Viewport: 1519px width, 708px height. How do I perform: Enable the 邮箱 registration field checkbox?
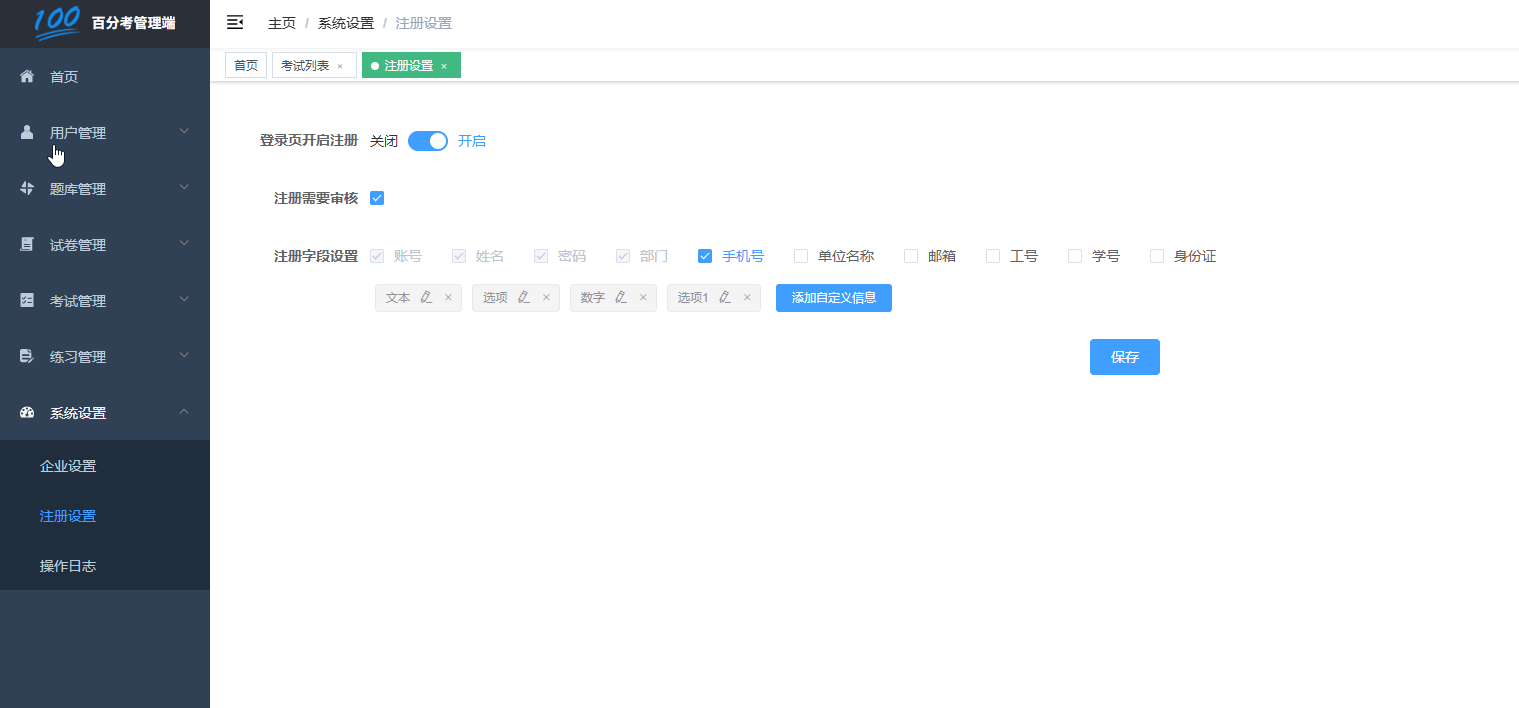pos(911,256)
